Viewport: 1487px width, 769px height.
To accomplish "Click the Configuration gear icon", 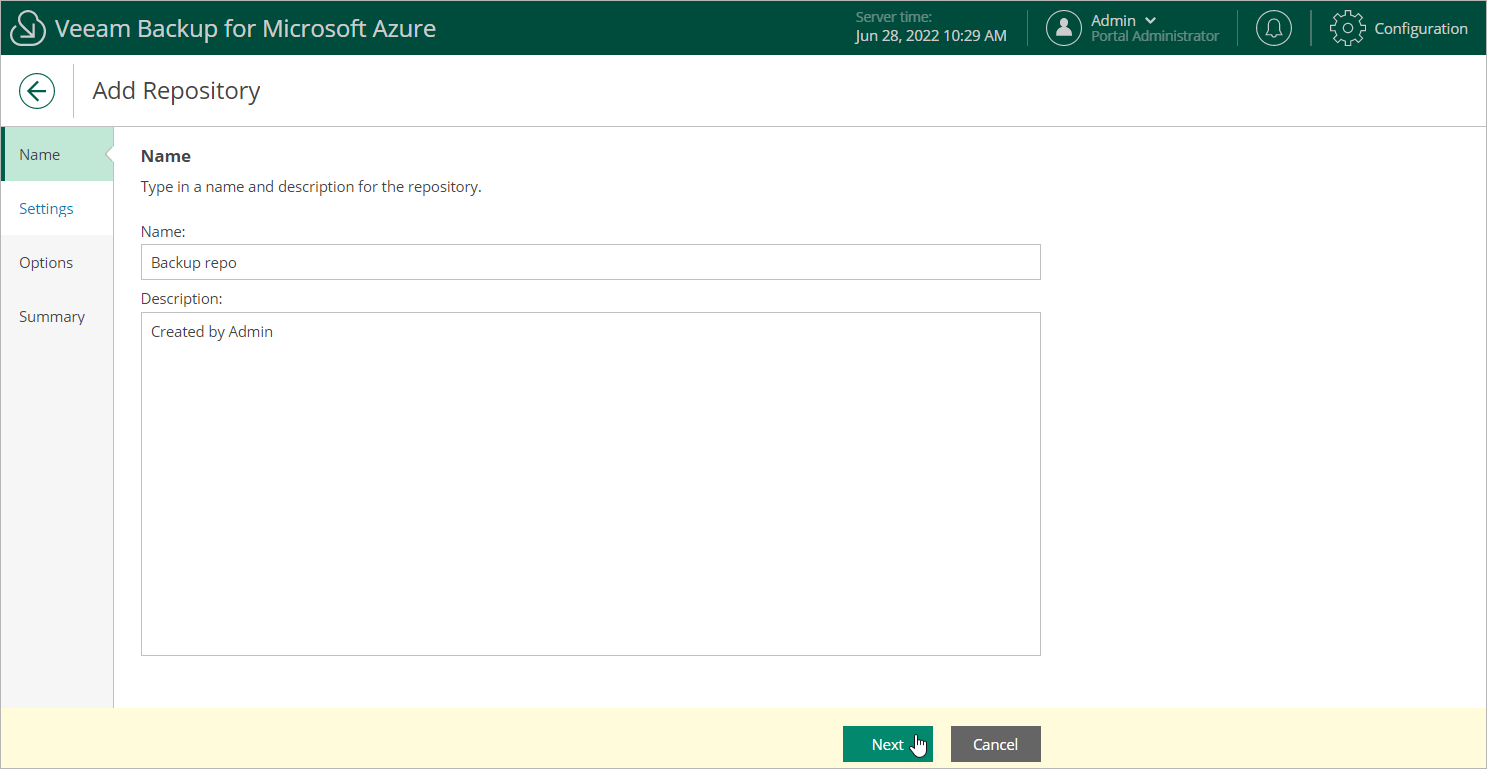I will (x=1347, y=28).
